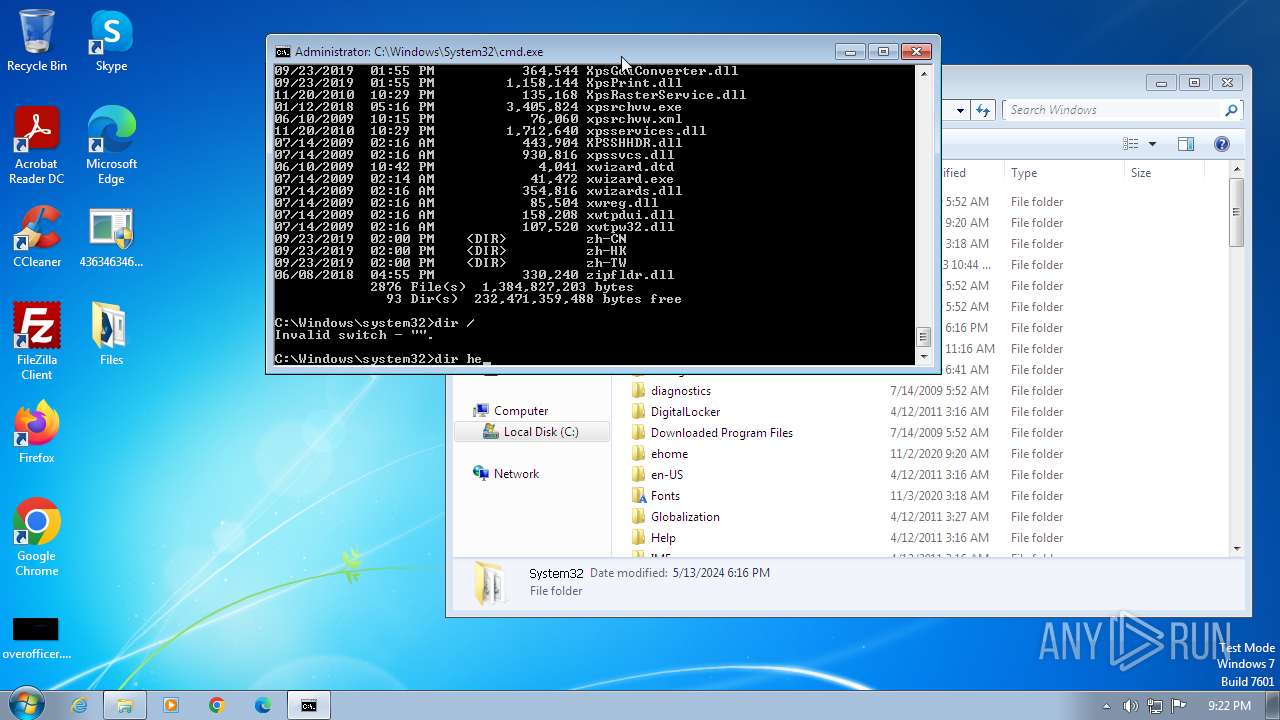Maximize the Explorer window
Viewport: 1280px width, 720px height.
pos(1194,83)
